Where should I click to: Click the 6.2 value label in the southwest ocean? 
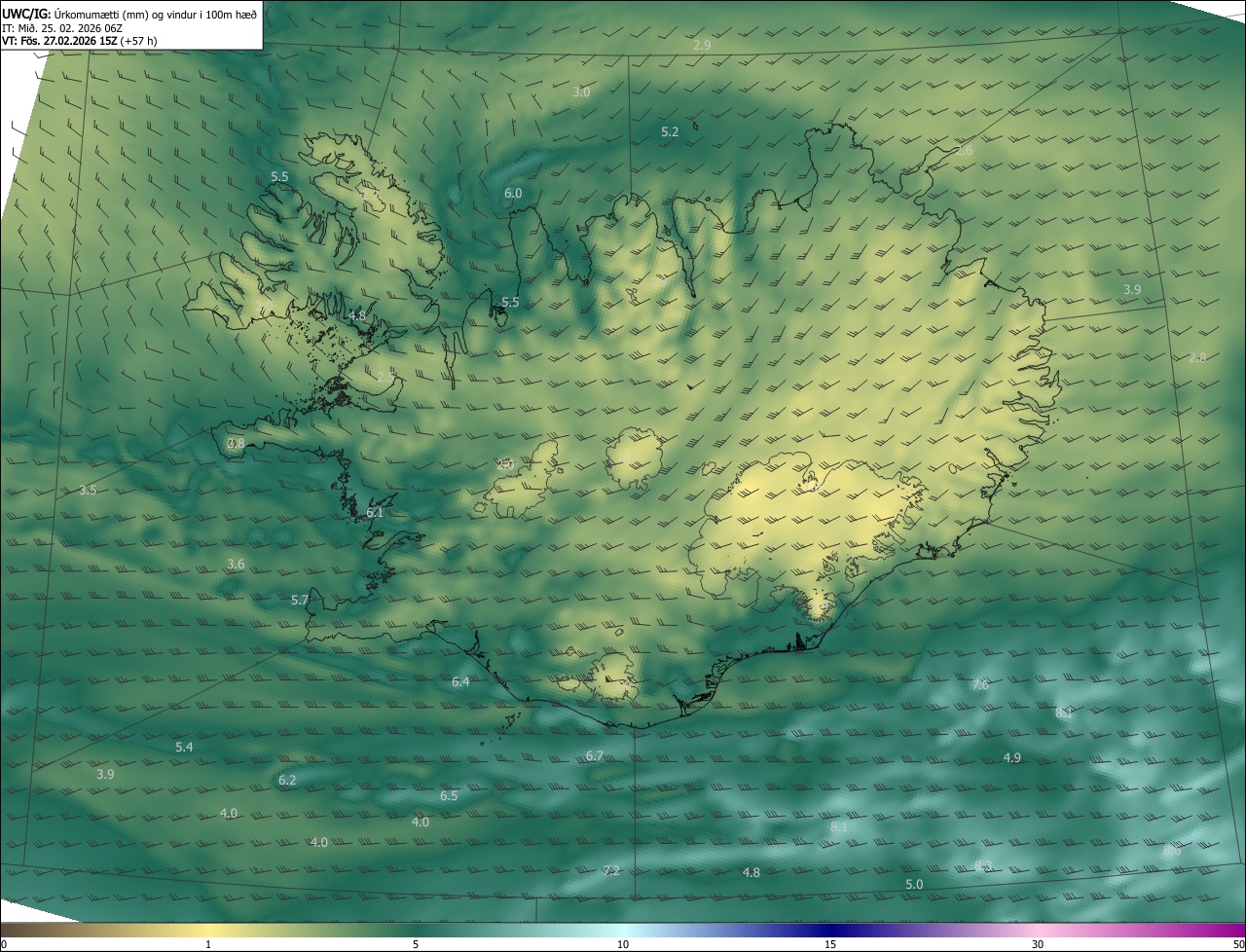pos(287,781)
